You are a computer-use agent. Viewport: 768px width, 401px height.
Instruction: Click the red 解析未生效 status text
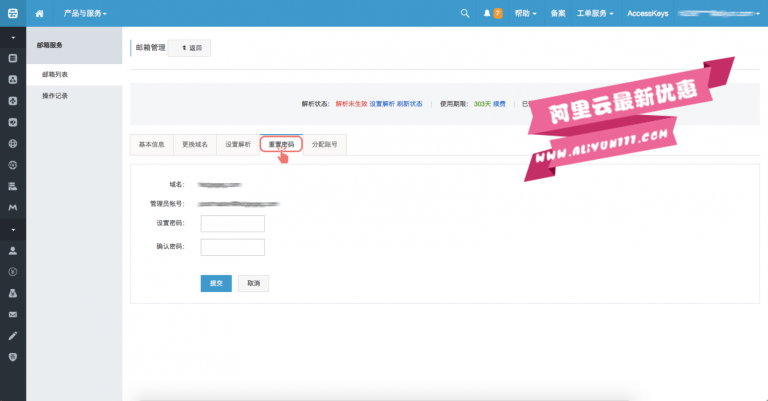[351, 104]
